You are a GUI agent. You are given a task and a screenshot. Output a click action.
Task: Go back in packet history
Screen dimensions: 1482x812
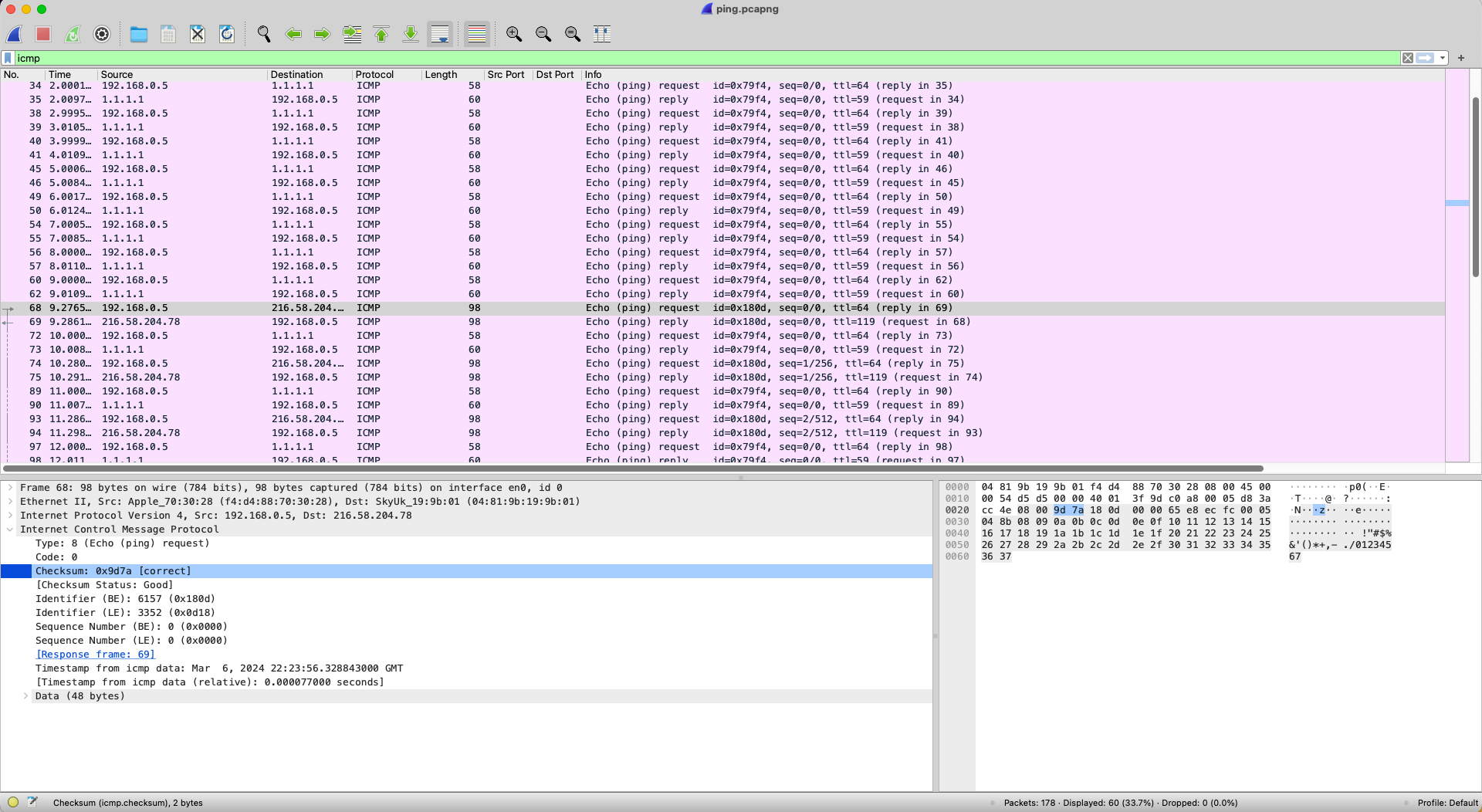click(293, 34)
